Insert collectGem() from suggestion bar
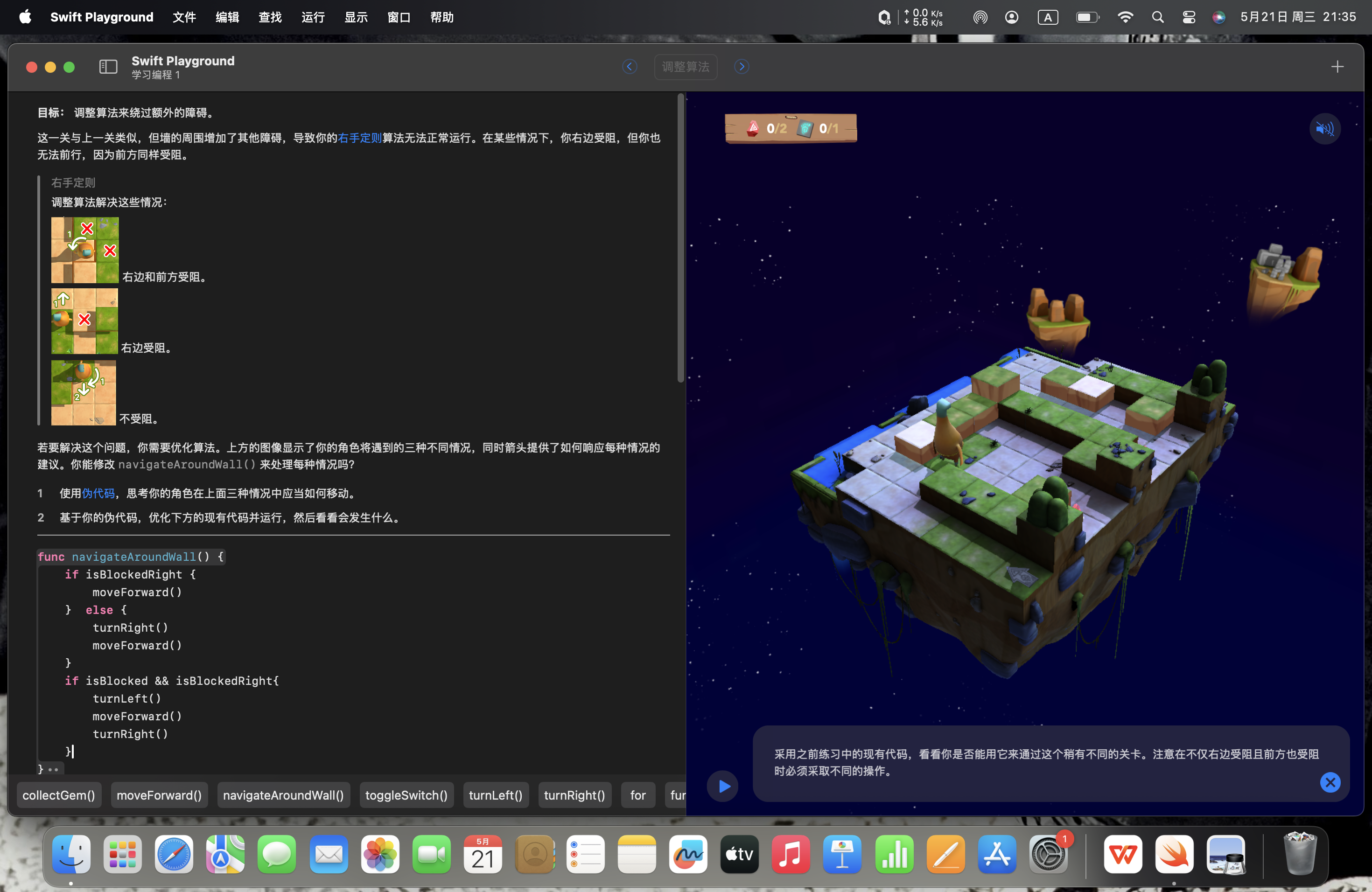 59,795
